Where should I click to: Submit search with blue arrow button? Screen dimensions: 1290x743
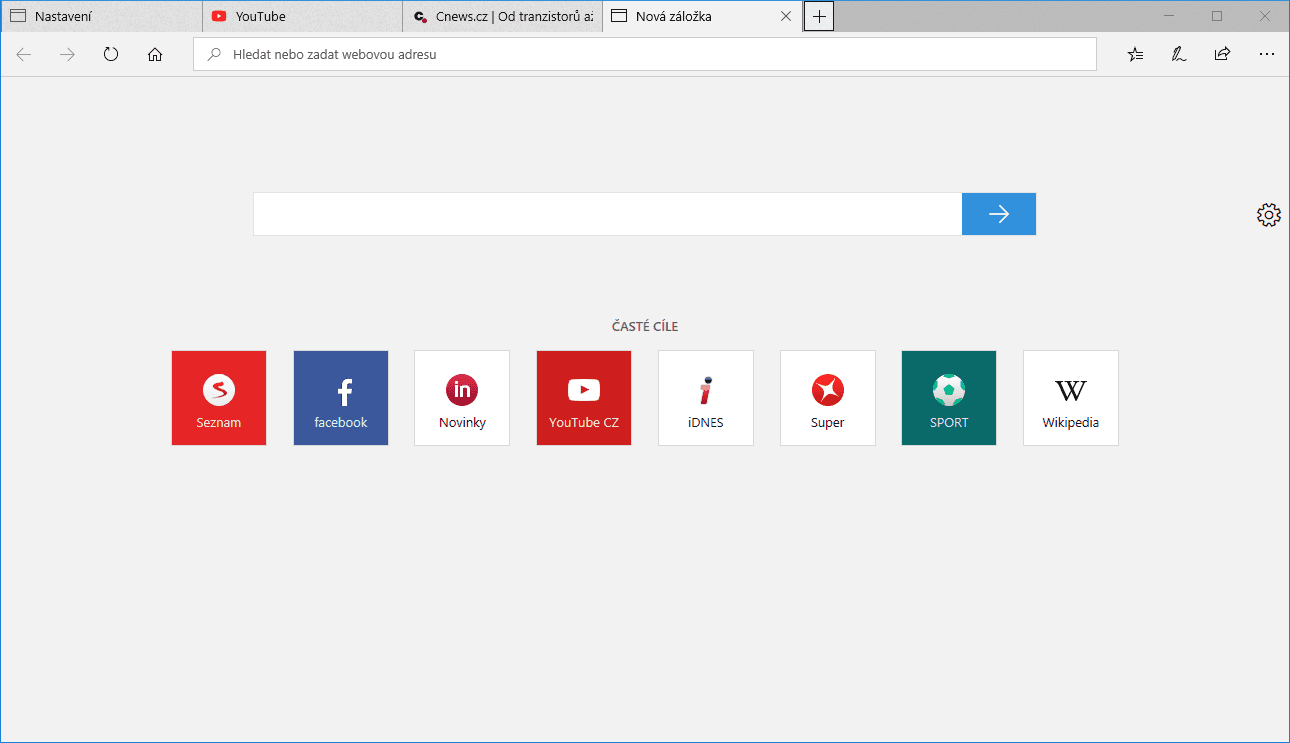[999, 214]
